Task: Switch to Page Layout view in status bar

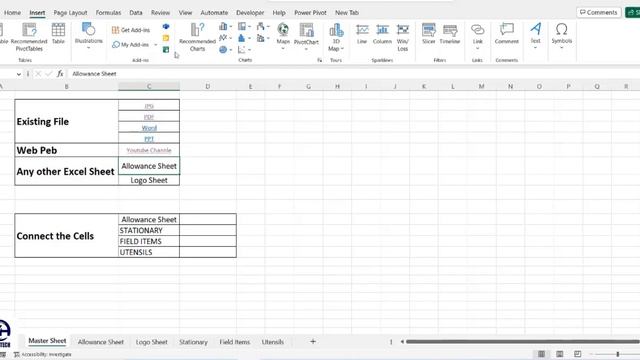Action: (x=560, y=354)
